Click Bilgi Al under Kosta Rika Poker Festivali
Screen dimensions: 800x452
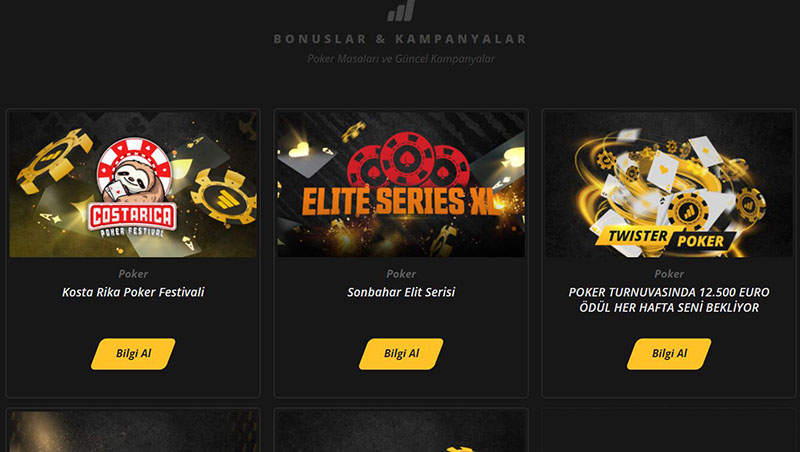pos(133,354)
